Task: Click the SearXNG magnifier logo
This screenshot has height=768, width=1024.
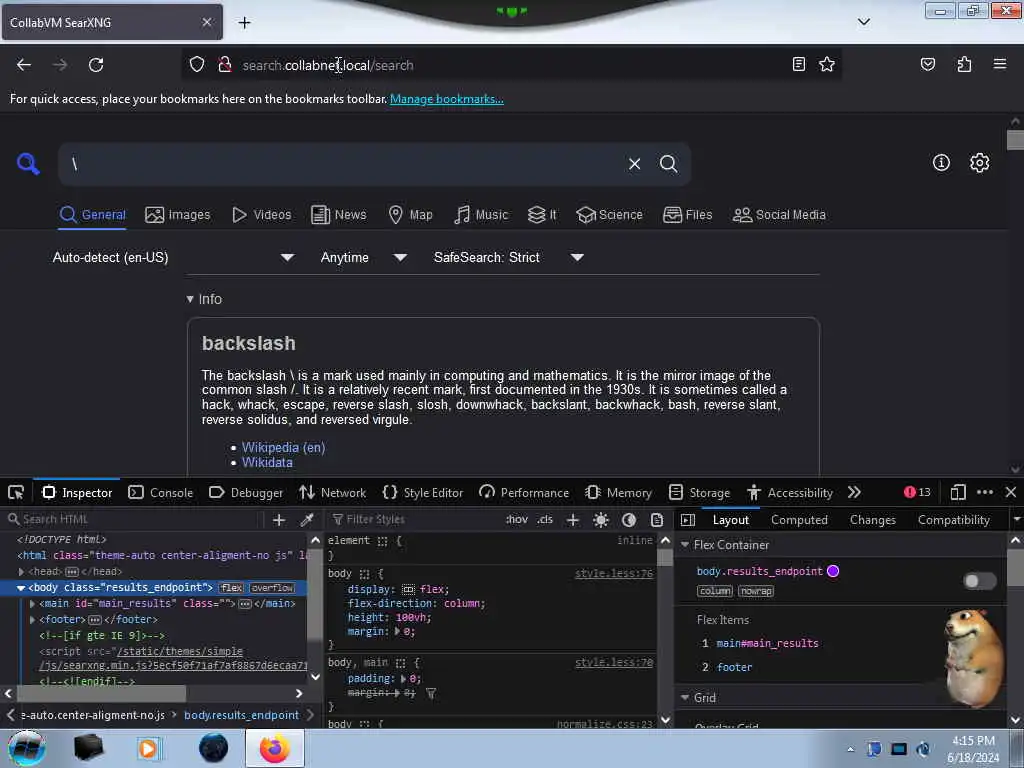Action: click(27, 163)
